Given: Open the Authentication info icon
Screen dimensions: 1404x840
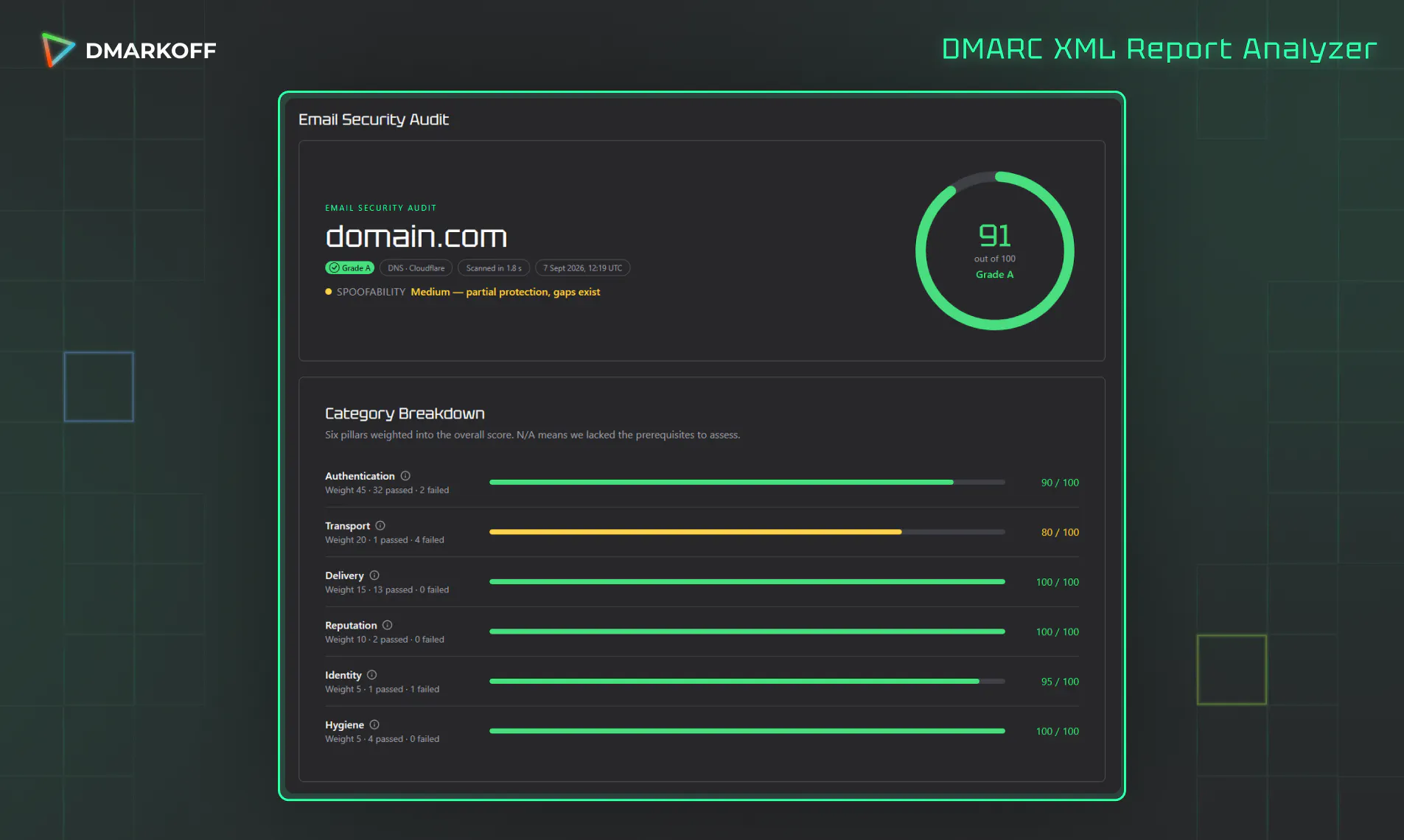Looking at the screenshot, I should click(x=405, y=476).
